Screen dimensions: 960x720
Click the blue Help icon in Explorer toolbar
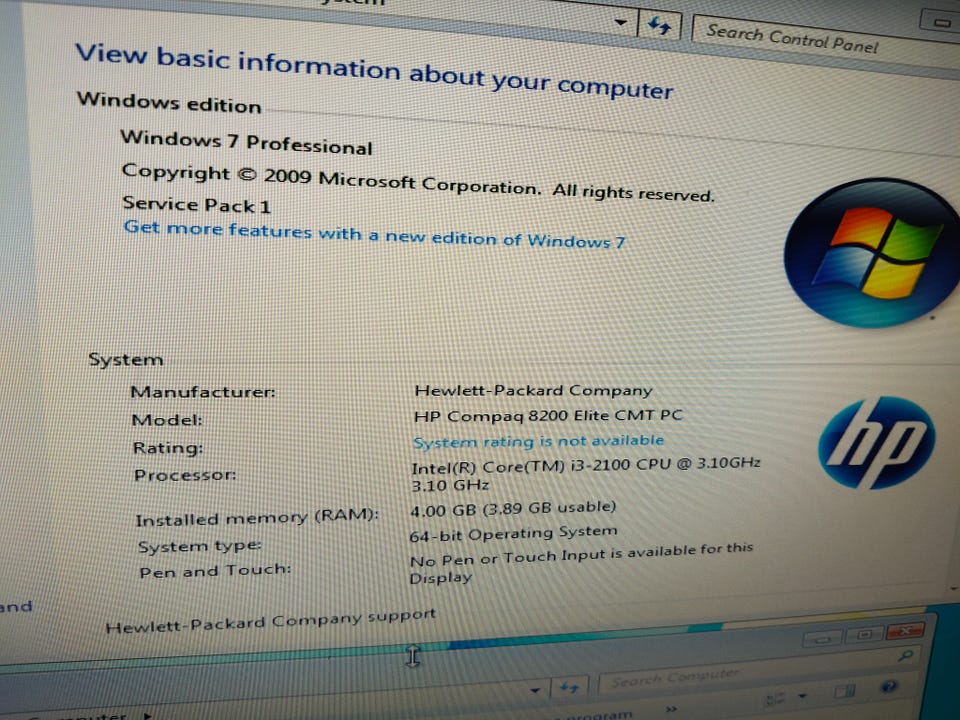click(x=889, y=687)
